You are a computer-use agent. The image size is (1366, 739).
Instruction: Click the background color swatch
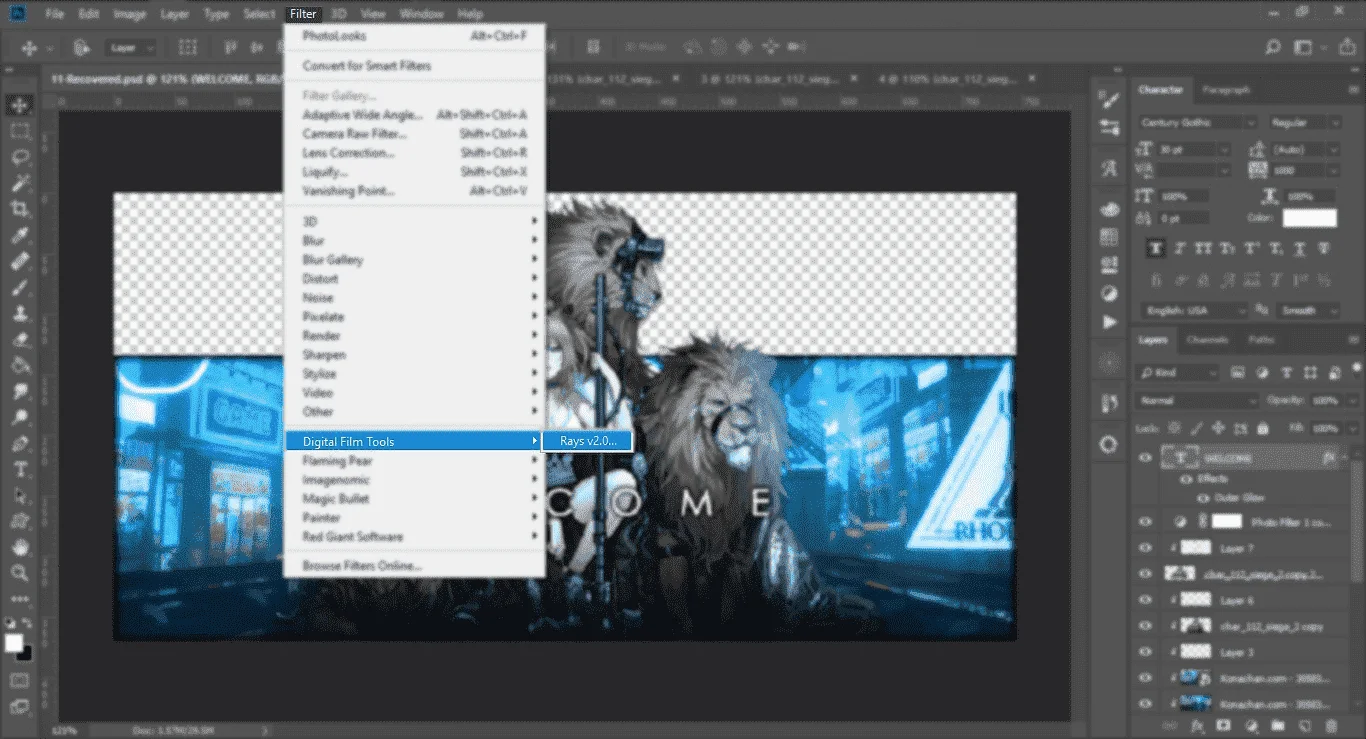click(x=24, y=652)
